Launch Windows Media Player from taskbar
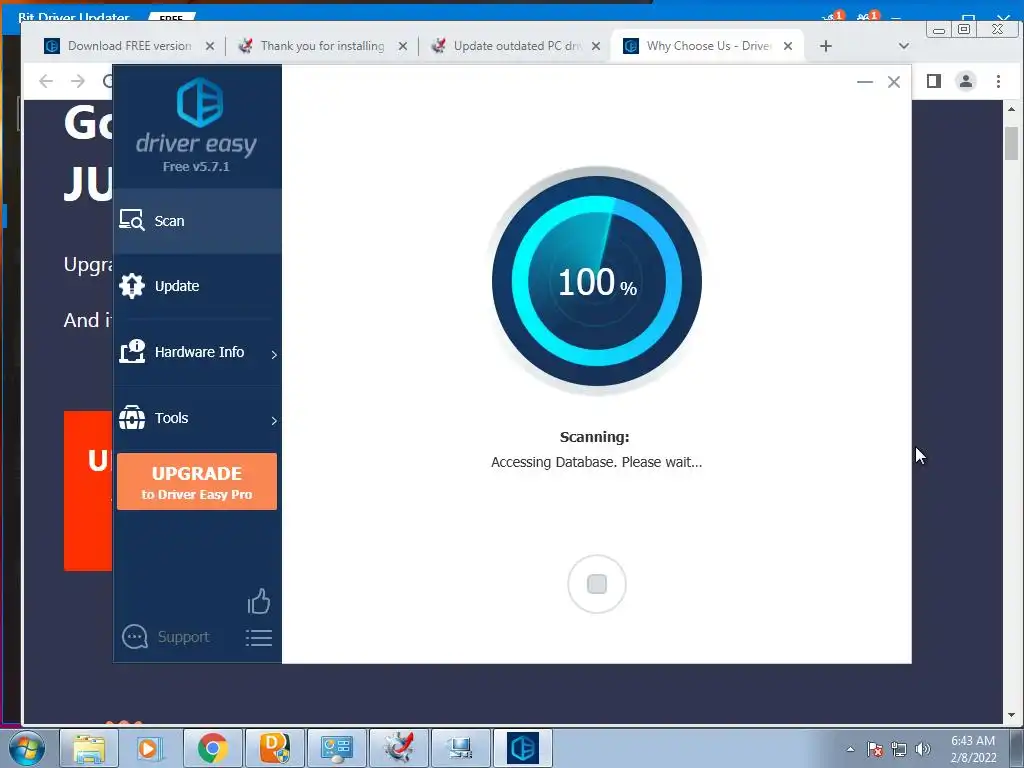The image size is (1024, 768). pos(149,748)
